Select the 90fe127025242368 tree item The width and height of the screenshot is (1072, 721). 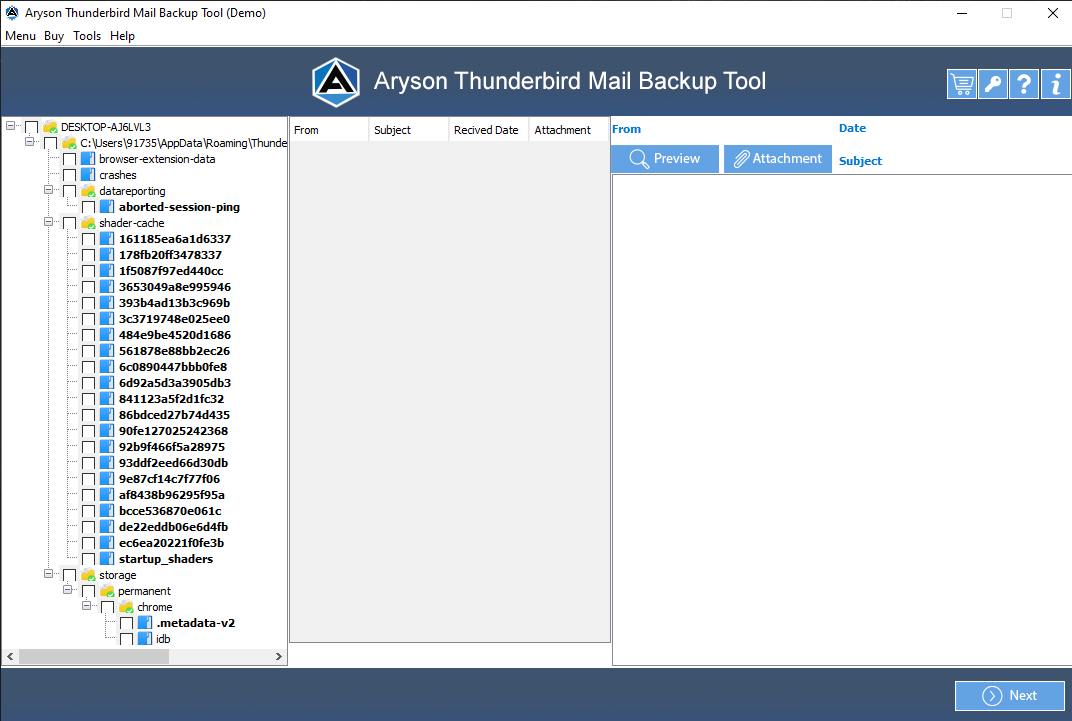coord(174,431)
